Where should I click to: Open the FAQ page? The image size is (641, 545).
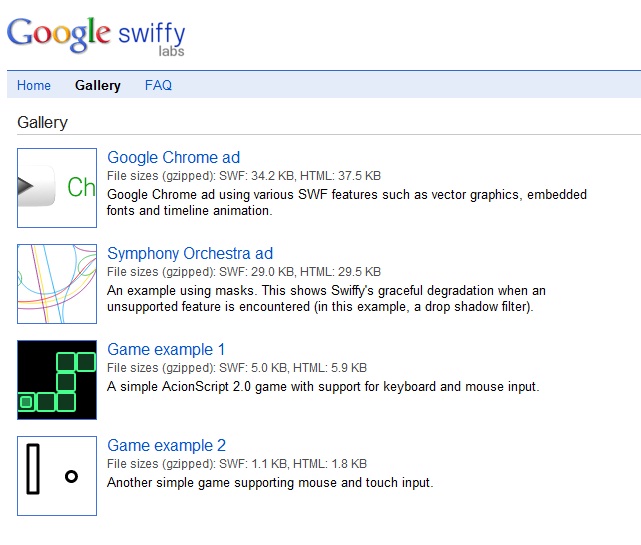pos(158,85)
